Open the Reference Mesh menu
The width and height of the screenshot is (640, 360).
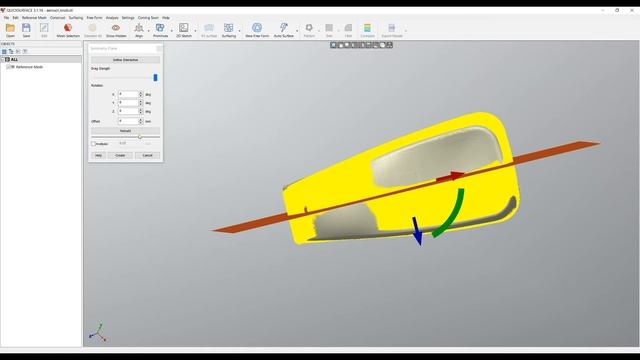[x=34, y=18]
